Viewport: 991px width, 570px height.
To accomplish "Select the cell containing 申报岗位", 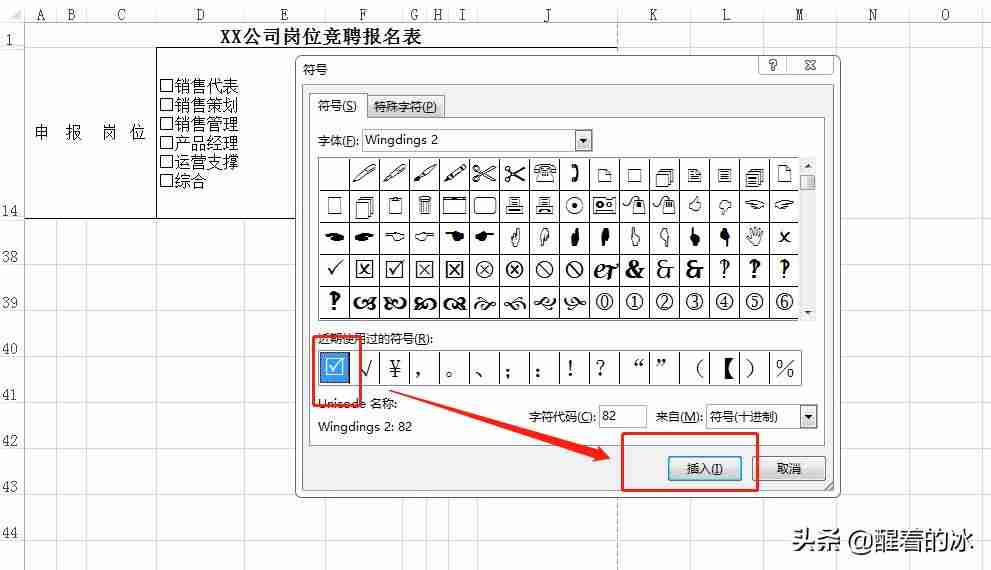I will [x=90, y=133].
